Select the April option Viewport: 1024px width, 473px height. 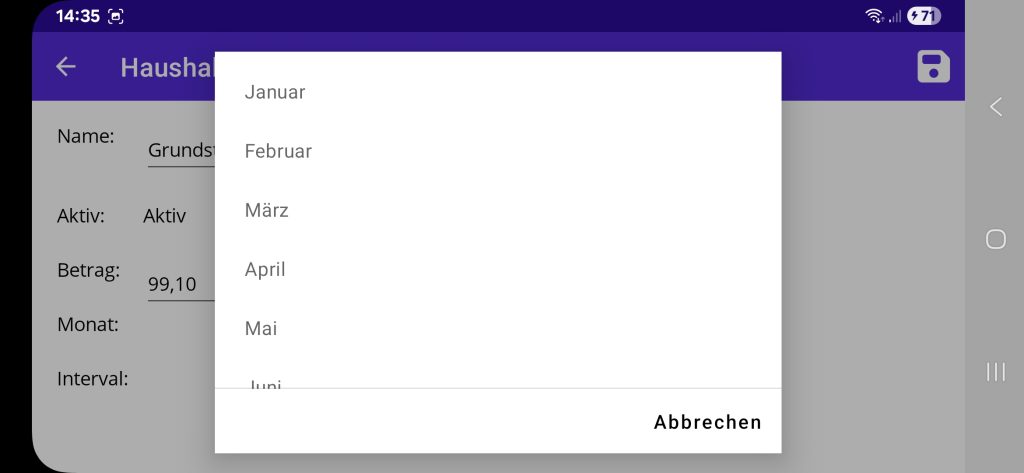265,269
